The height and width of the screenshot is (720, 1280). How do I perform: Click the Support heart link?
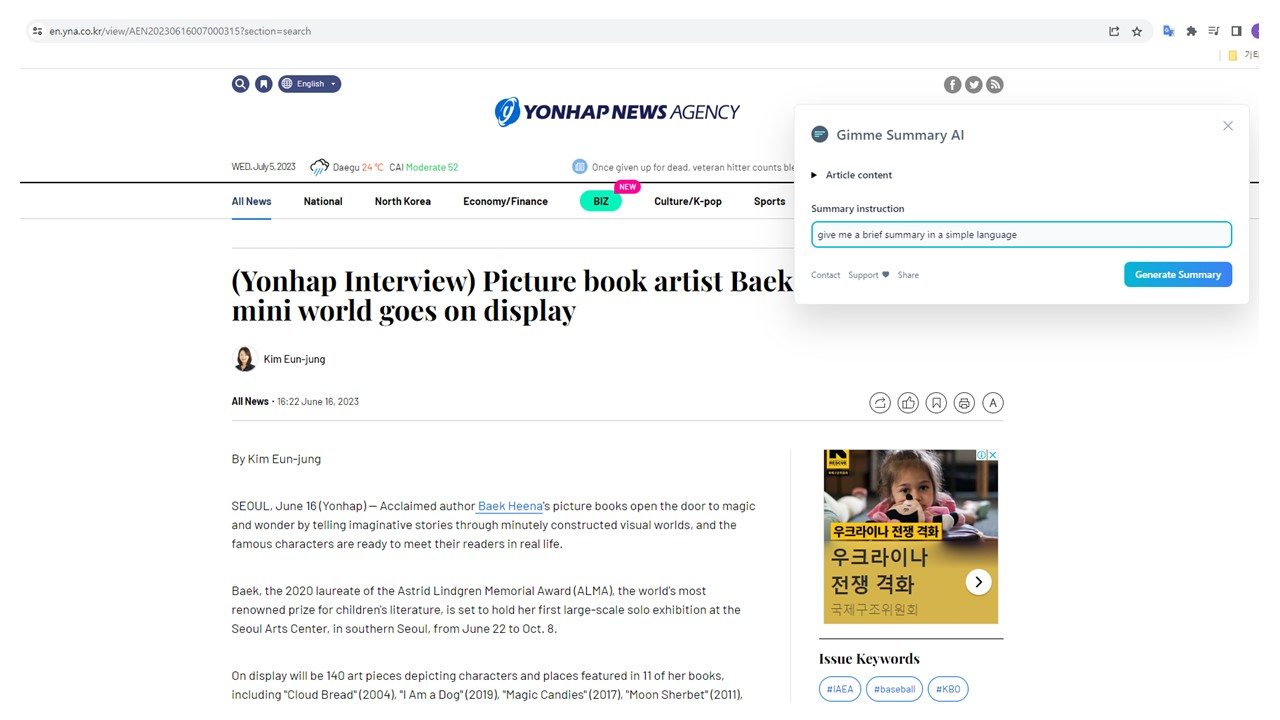tap(868, 275)
